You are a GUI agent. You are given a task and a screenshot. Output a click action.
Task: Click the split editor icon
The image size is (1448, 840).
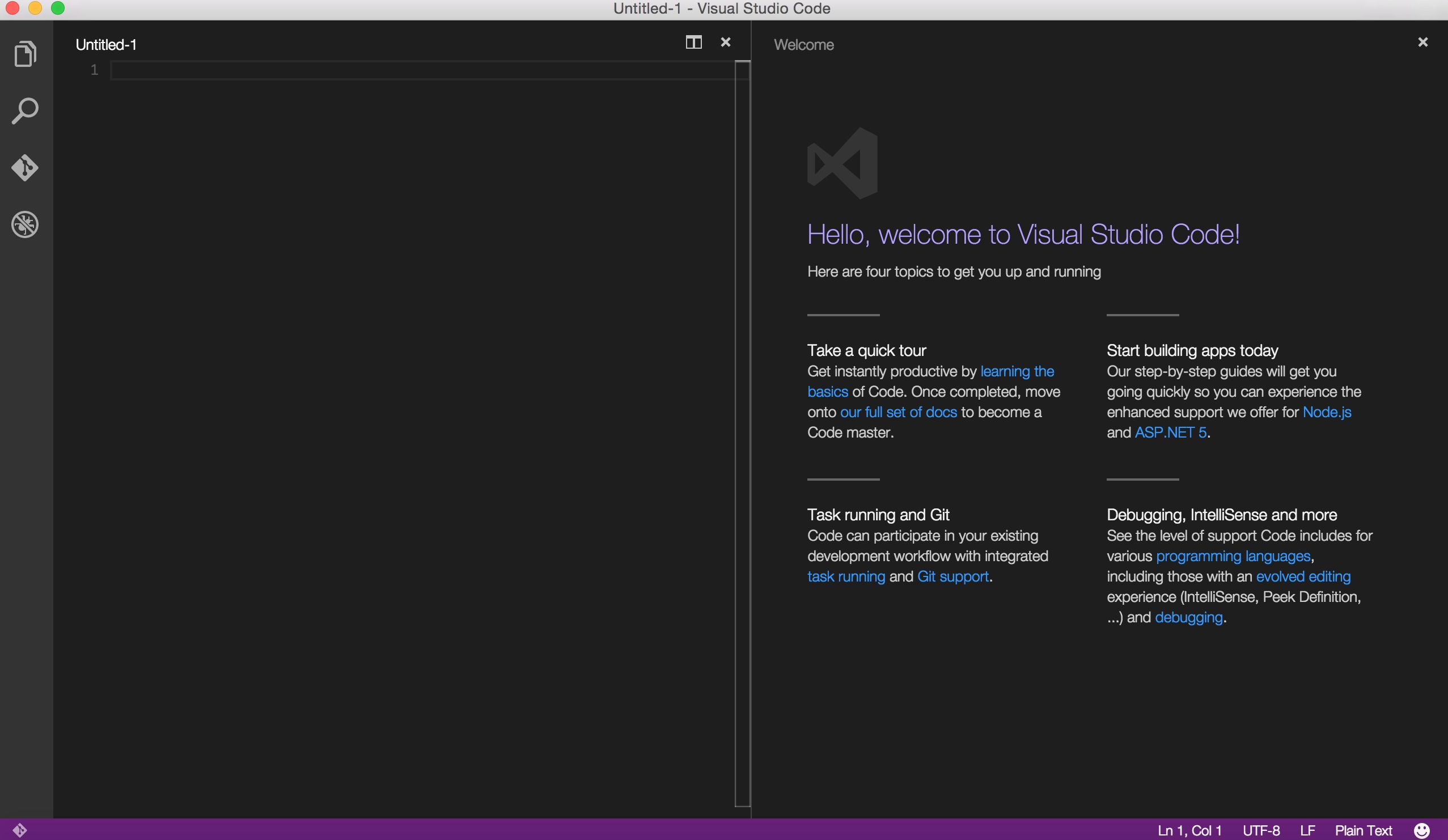(693, 43)
